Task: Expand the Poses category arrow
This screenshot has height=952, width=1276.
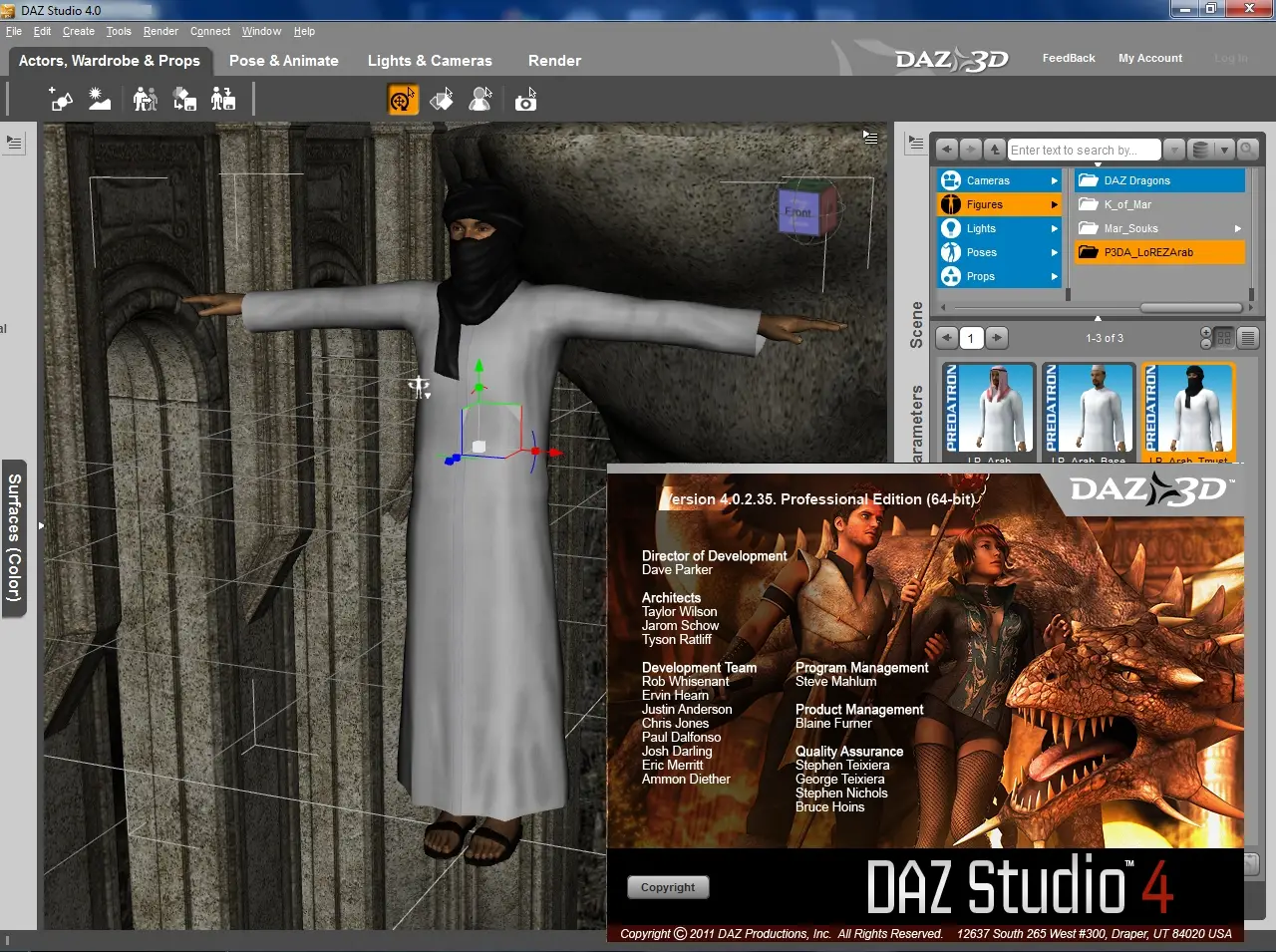Action: pos(1054,252)
